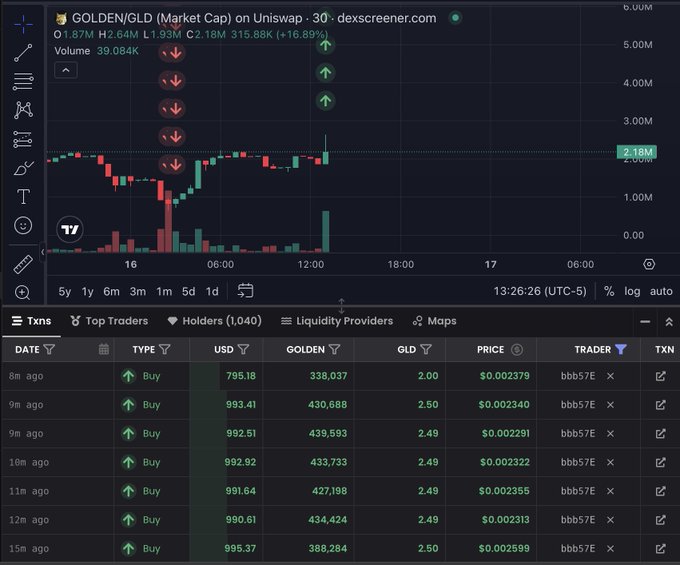Click the Volume 39.084K indicator label

(96, 51)
